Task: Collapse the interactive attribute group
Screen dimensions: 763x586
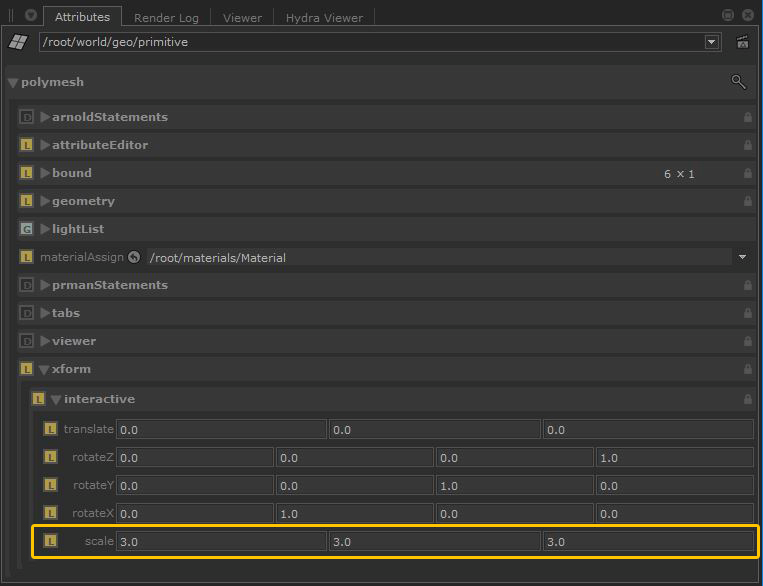Action: 56,399
